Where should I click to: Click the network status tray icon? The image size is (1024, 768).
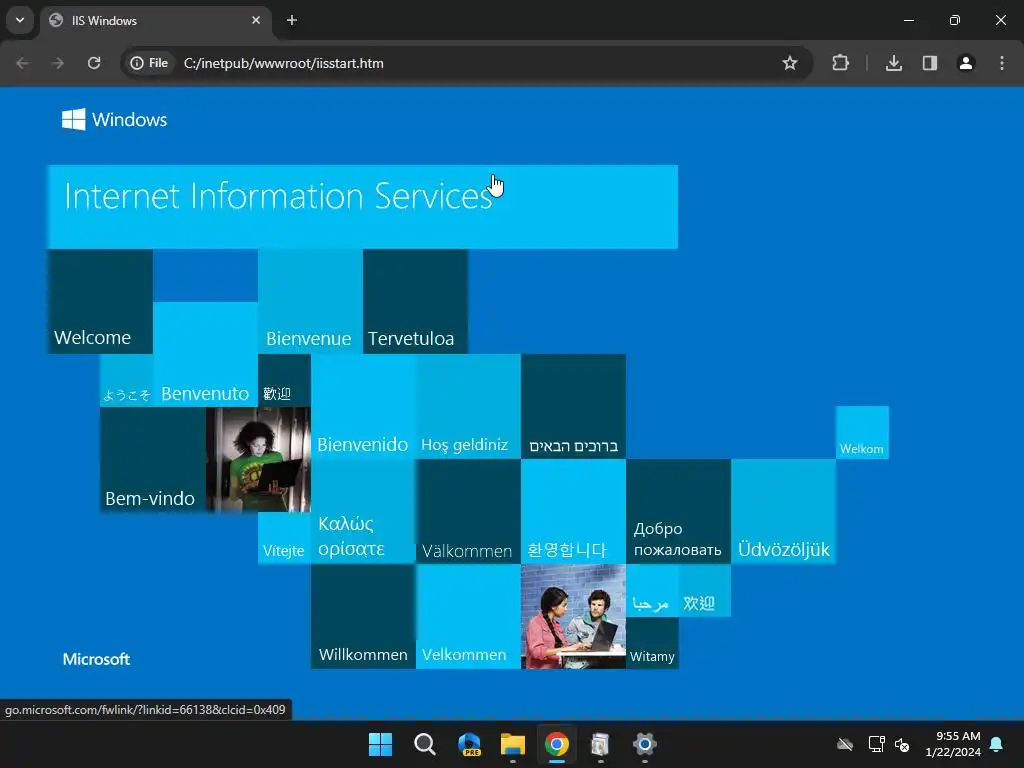876,744
